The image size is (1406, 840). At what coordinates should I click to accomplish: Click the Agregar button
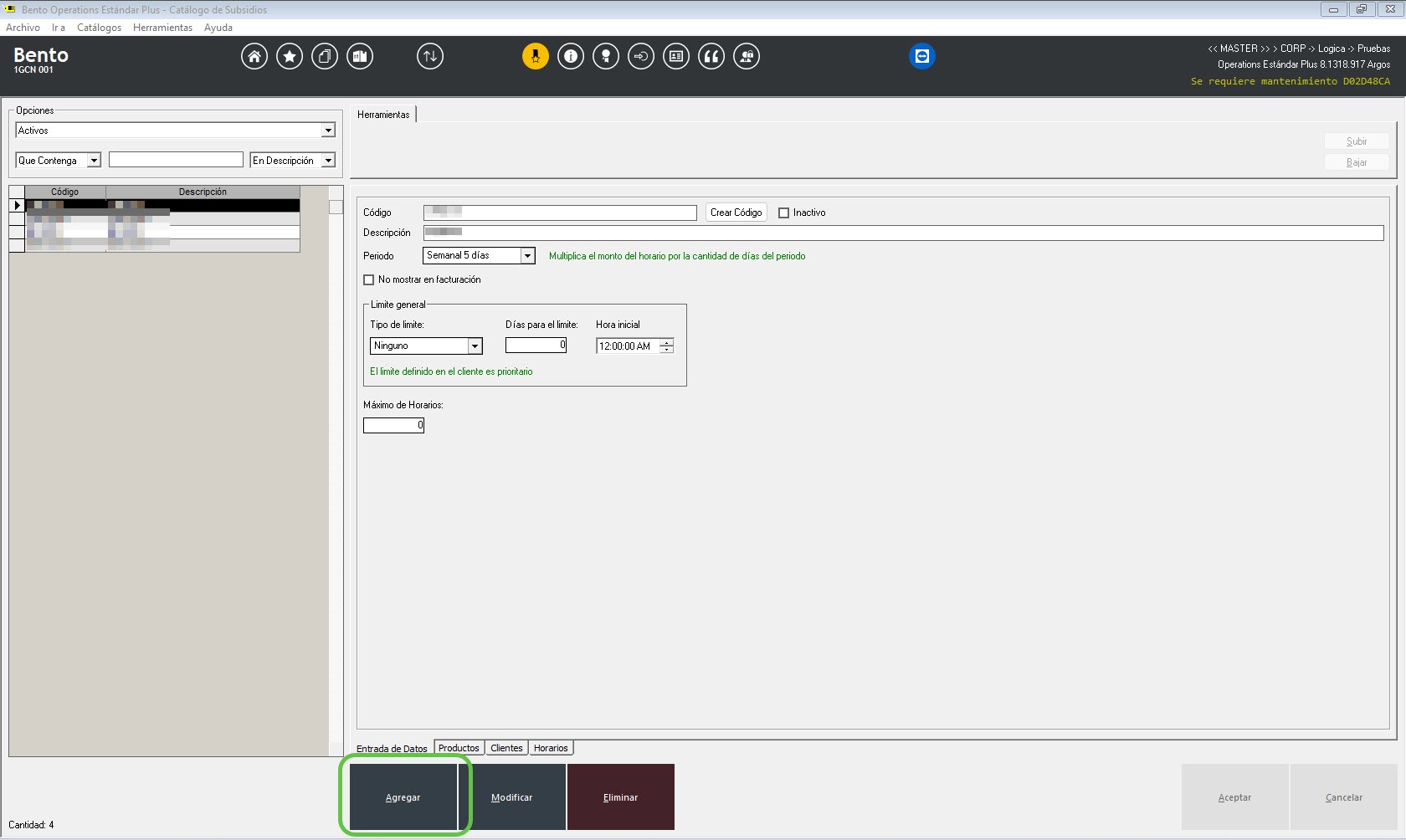(403, 797)
